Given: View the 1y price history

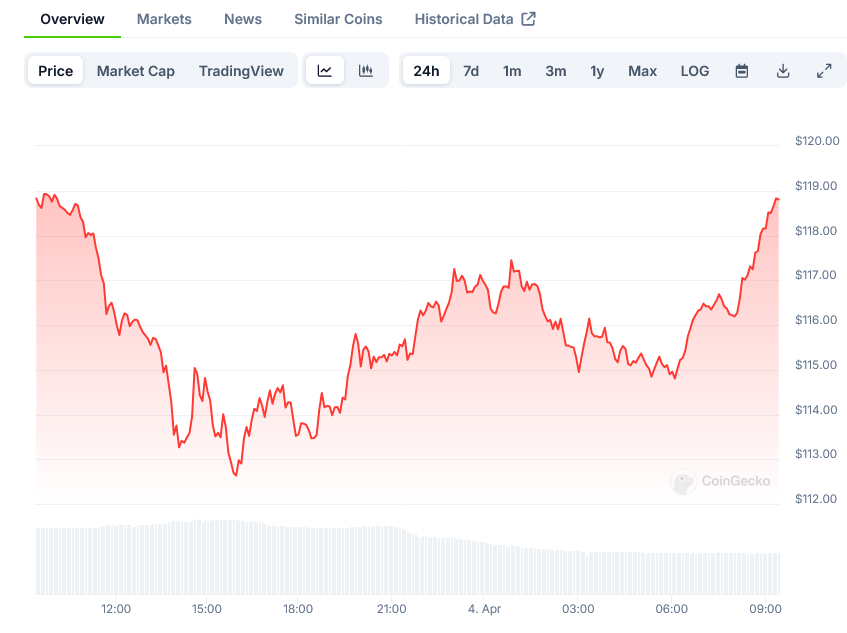Looking at the screenshot, I should (x=597, y=70).
